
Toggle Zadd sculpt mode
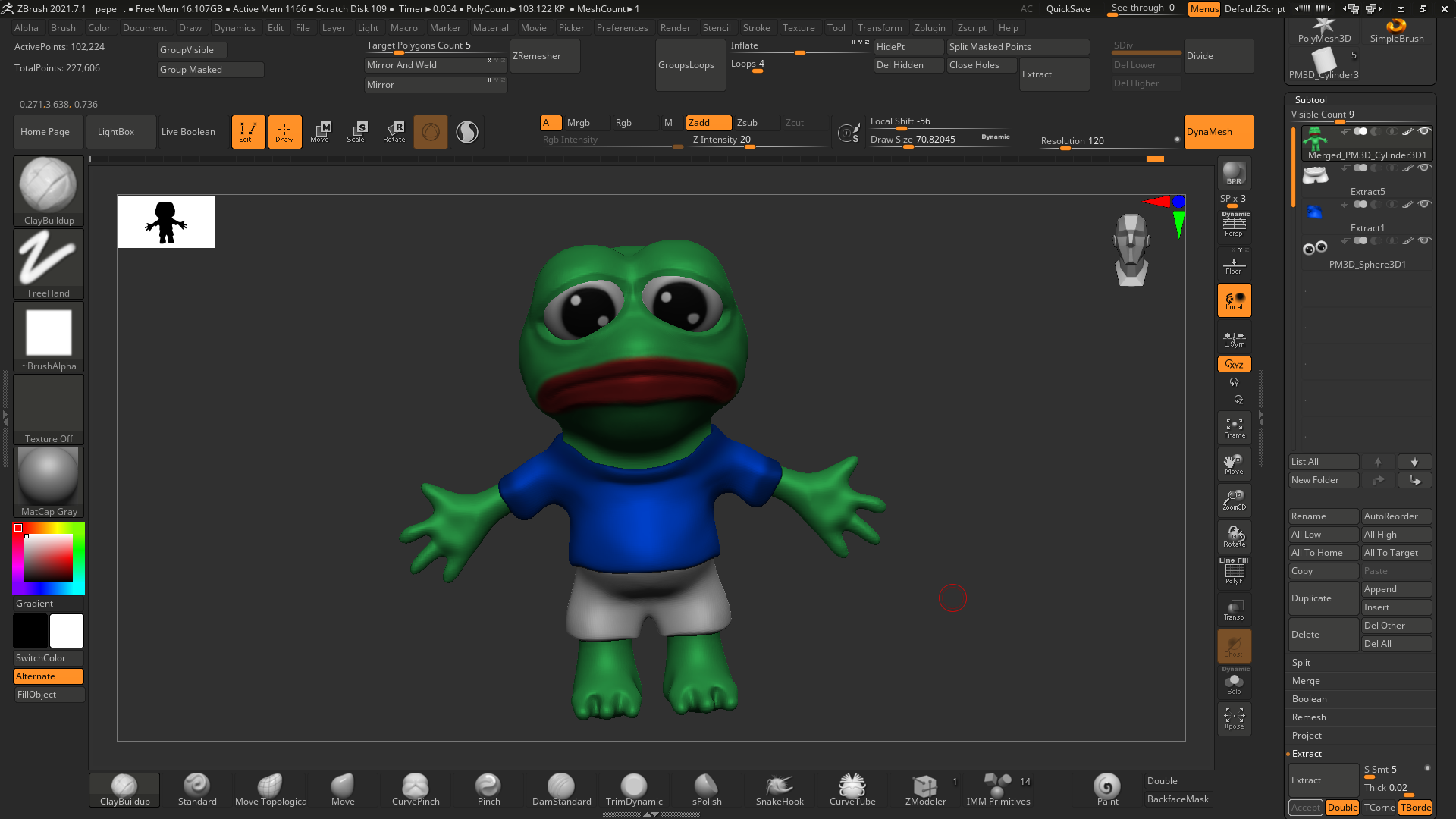pos(708,123)
